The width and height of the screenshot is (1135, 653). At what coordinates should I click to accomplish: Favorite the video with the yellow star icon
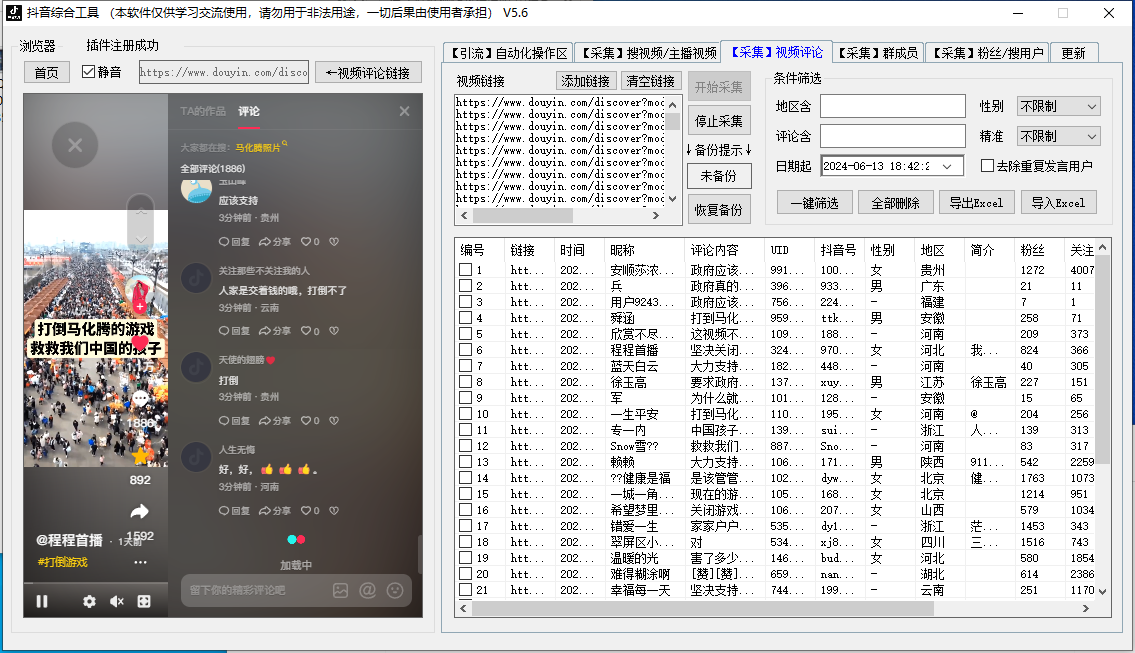140,455
